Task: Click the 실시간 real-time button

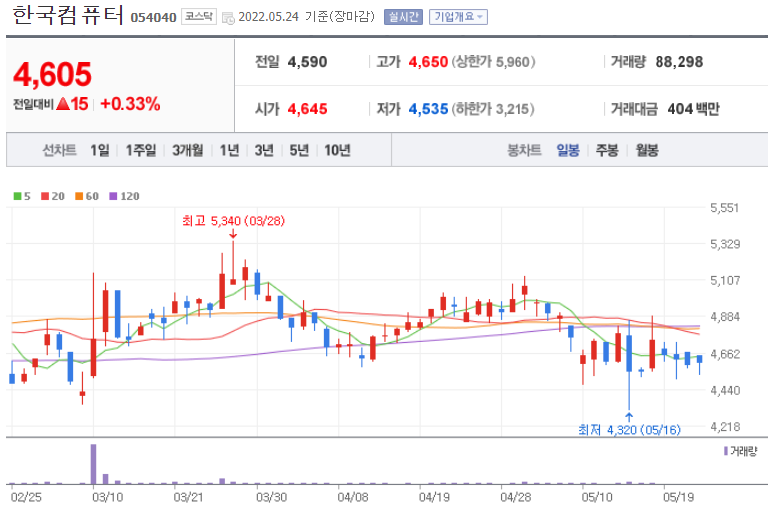Action: (403, 17)
